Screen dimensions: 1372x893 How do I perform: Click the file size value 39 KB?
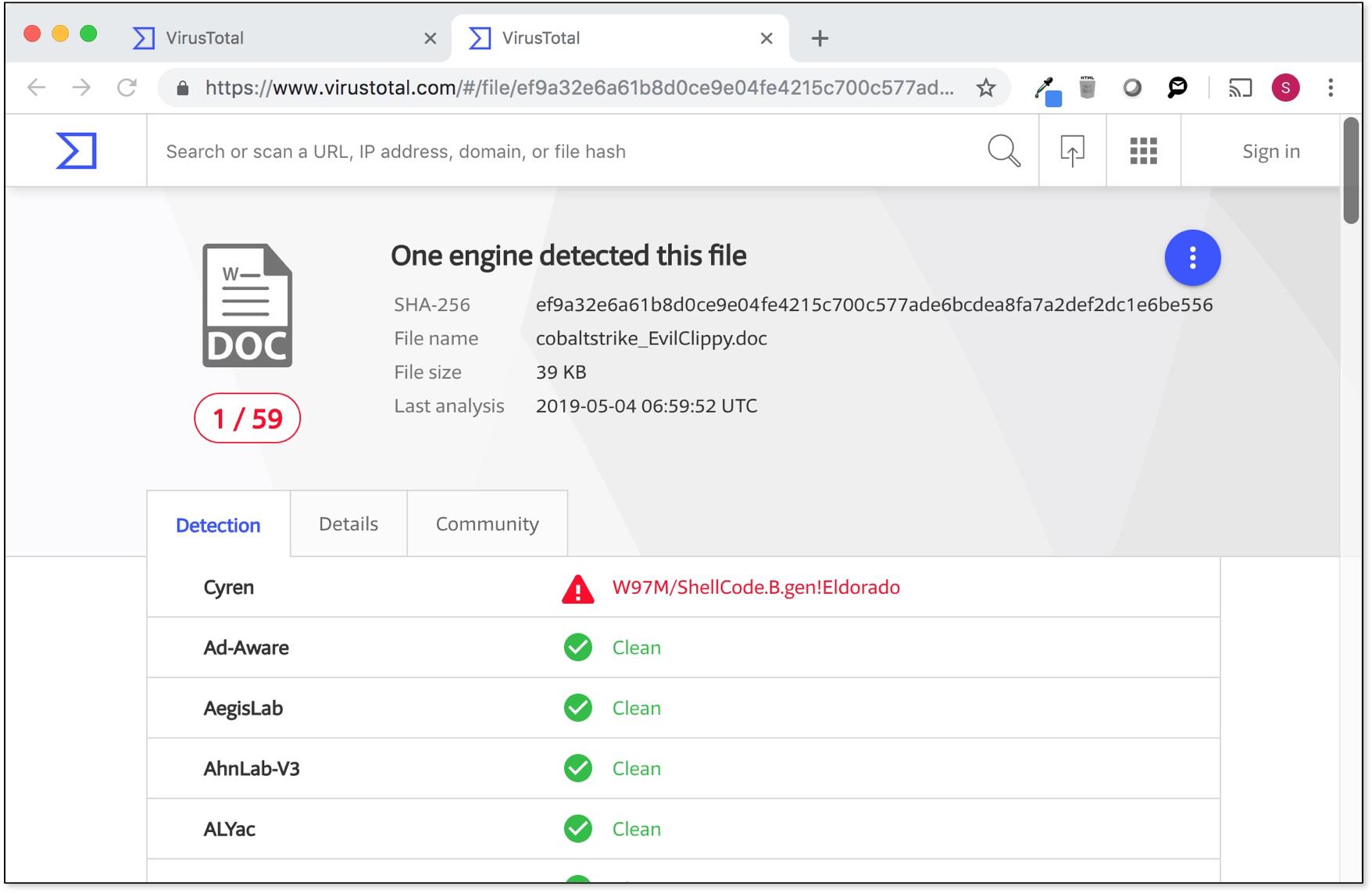point(561,372)
